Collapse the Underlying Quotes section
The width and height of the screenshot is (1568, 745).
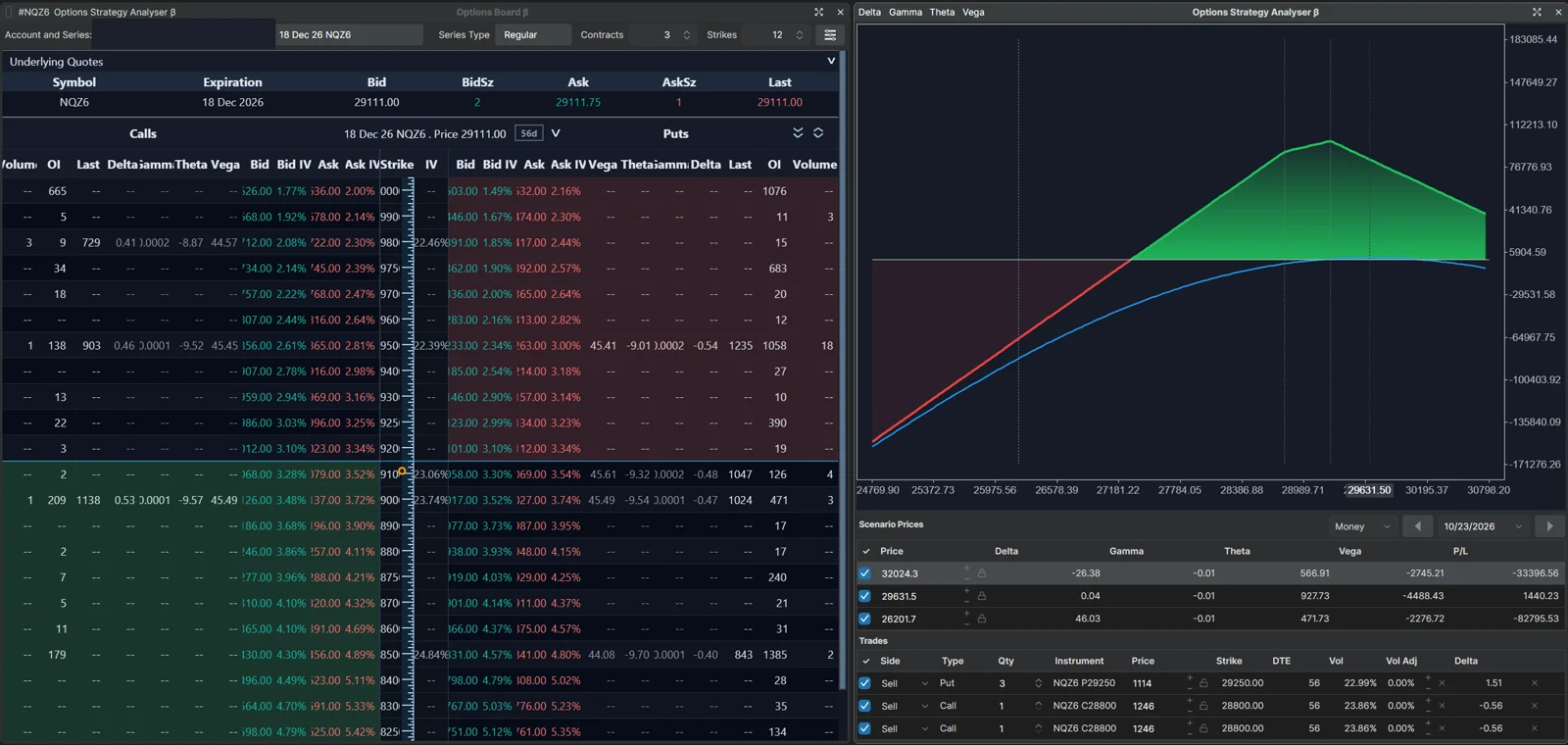[x=831, y=61]
